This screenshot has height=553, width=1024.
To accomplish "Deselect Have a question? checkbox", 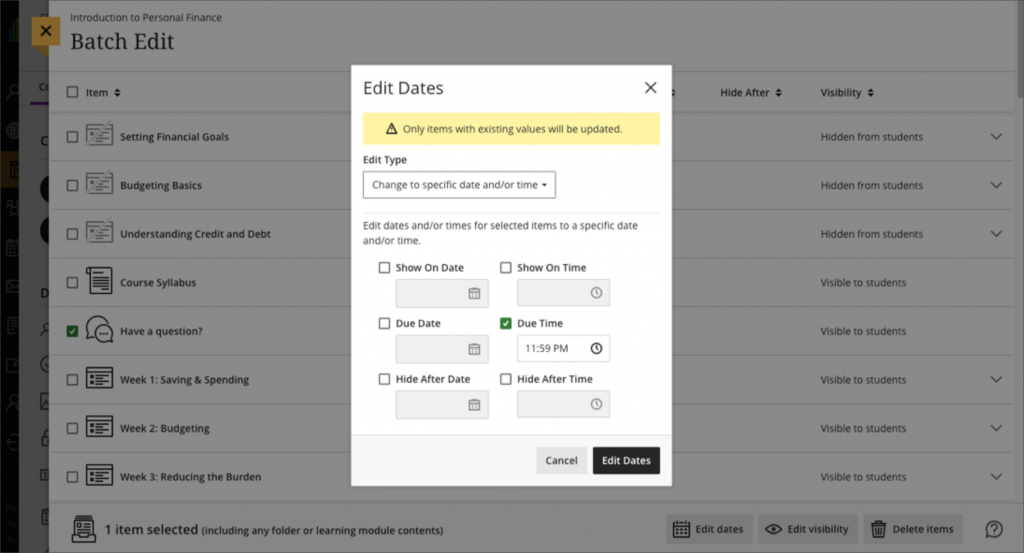I will (x=72, y=331).
